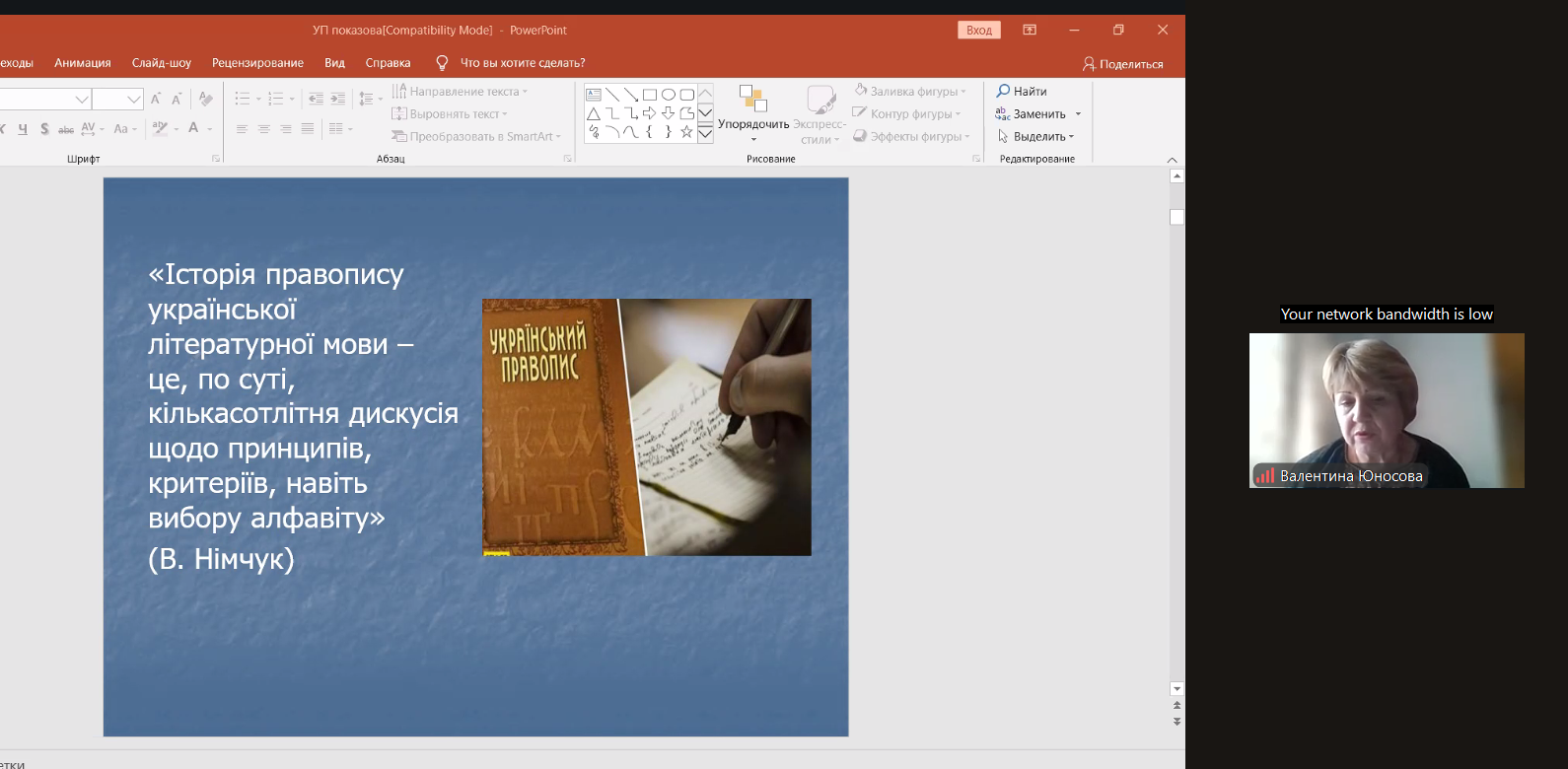
Task: Switch to the Рецензирование tab
Action: click(x=257, y=63)
